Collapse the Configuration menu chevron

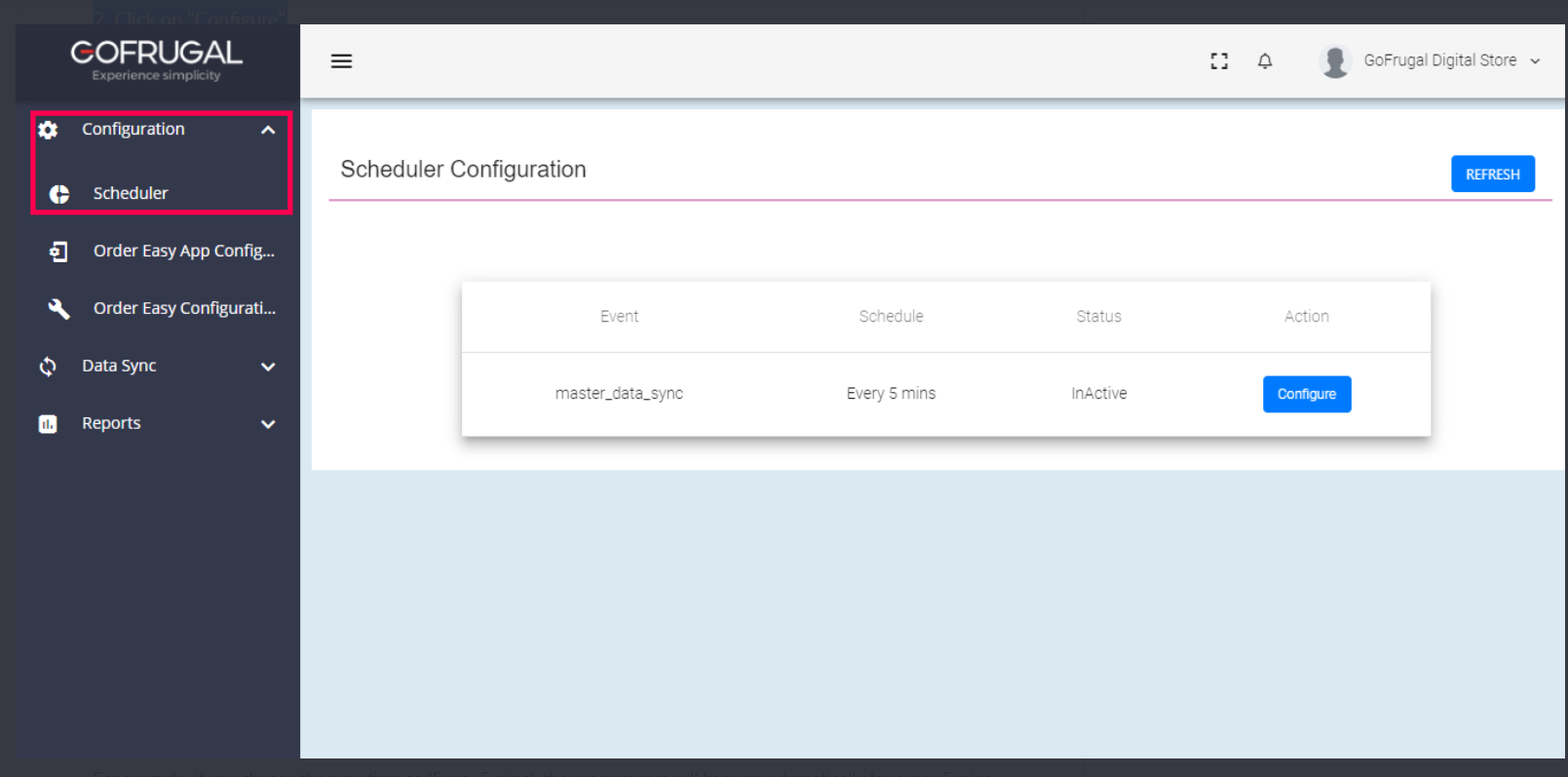coord(268,130)
